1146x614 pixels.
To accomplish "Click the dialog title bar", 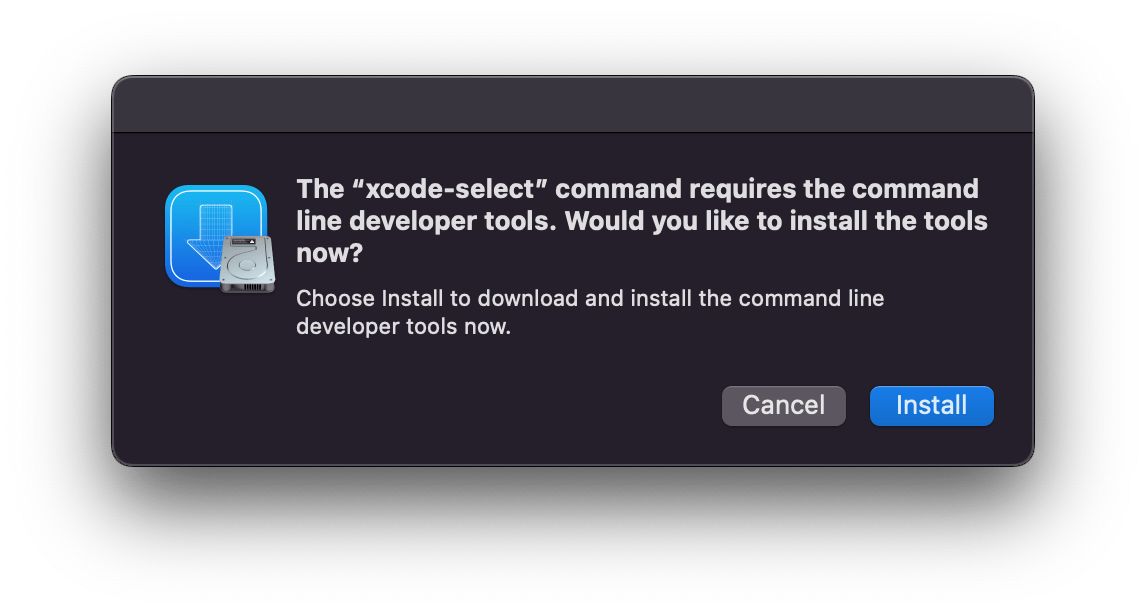I will (573, 104).
